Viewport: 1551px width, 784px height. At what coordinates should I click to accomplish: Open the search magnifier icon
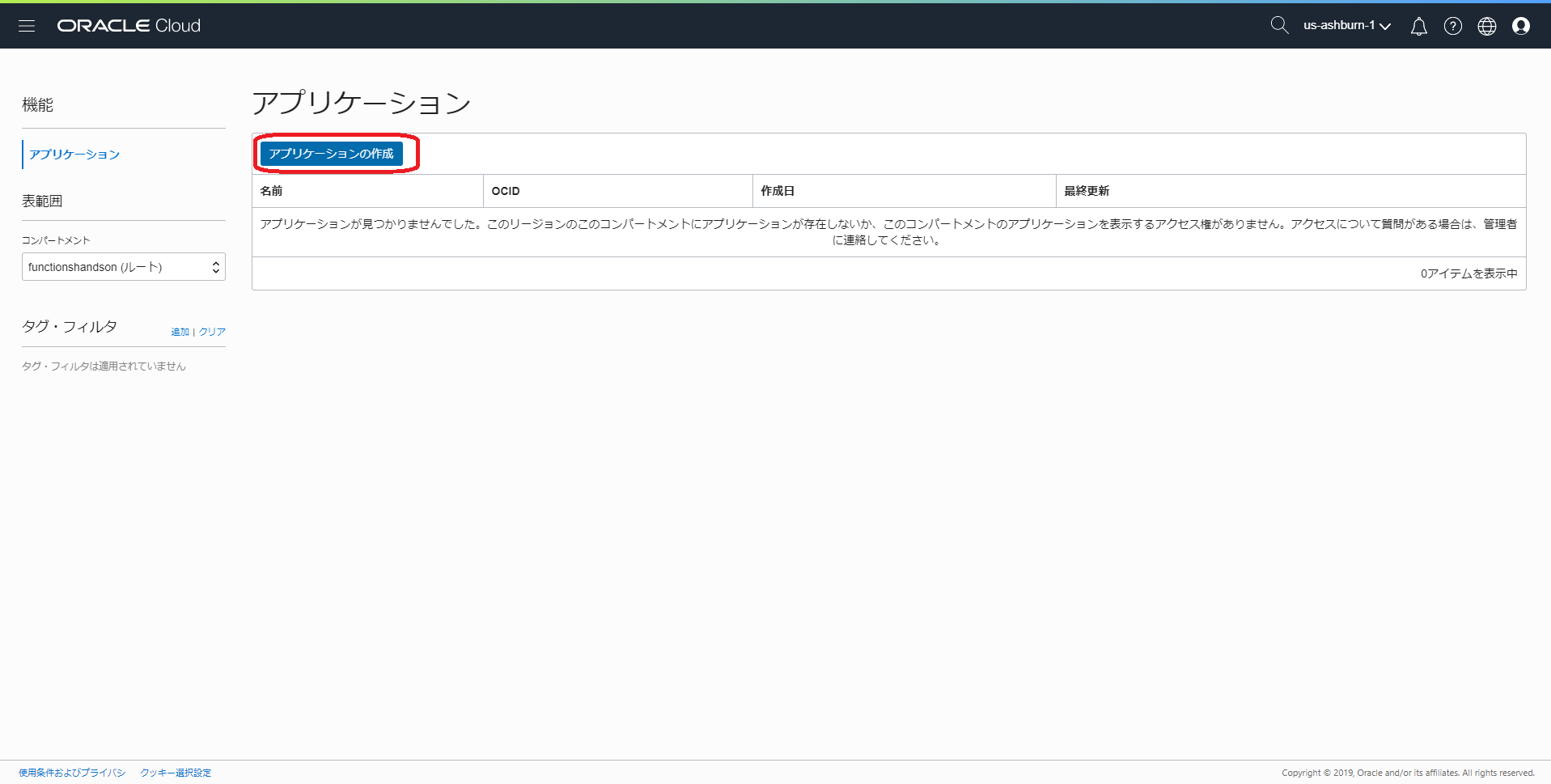click(1278, 26)
